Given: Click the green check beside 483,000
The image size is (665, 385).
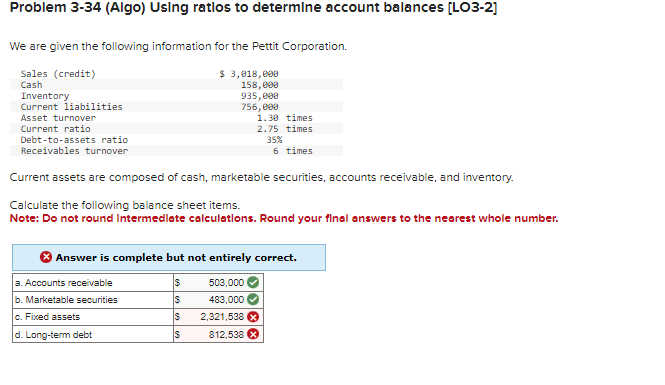Looking at the screenshot, I should (x=253, y=300).
